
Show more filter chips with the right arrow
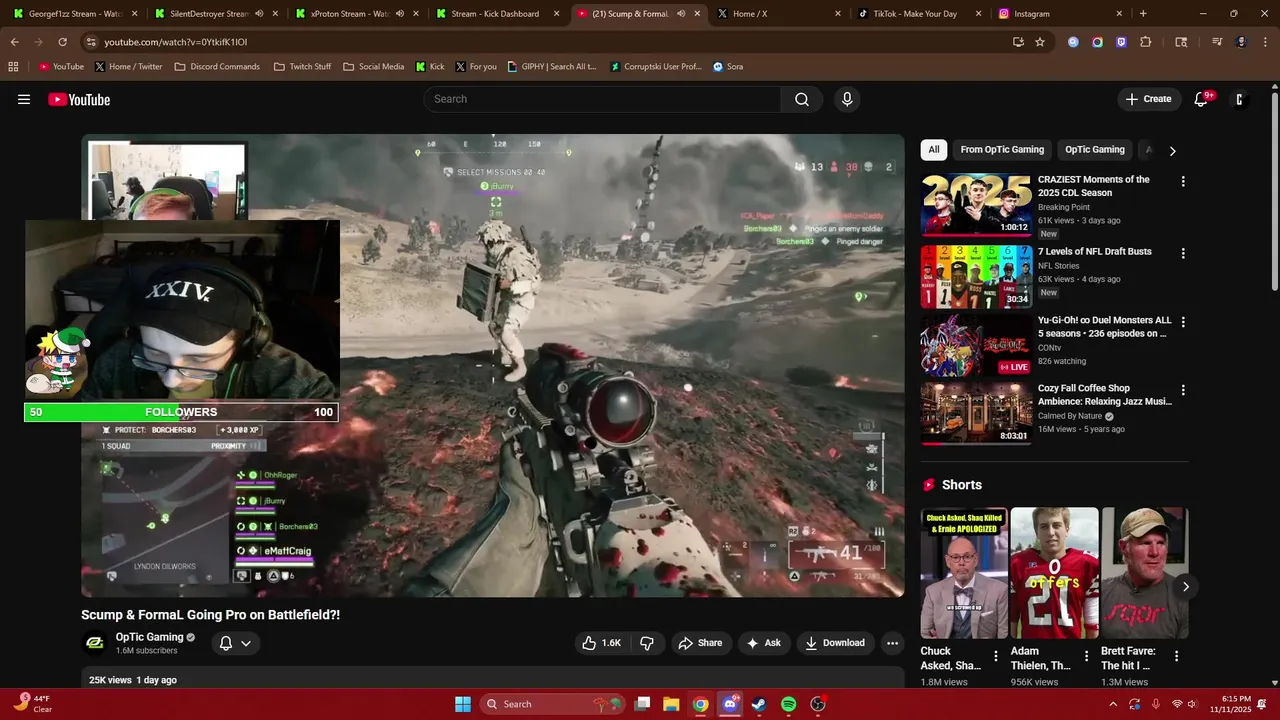1172,150
